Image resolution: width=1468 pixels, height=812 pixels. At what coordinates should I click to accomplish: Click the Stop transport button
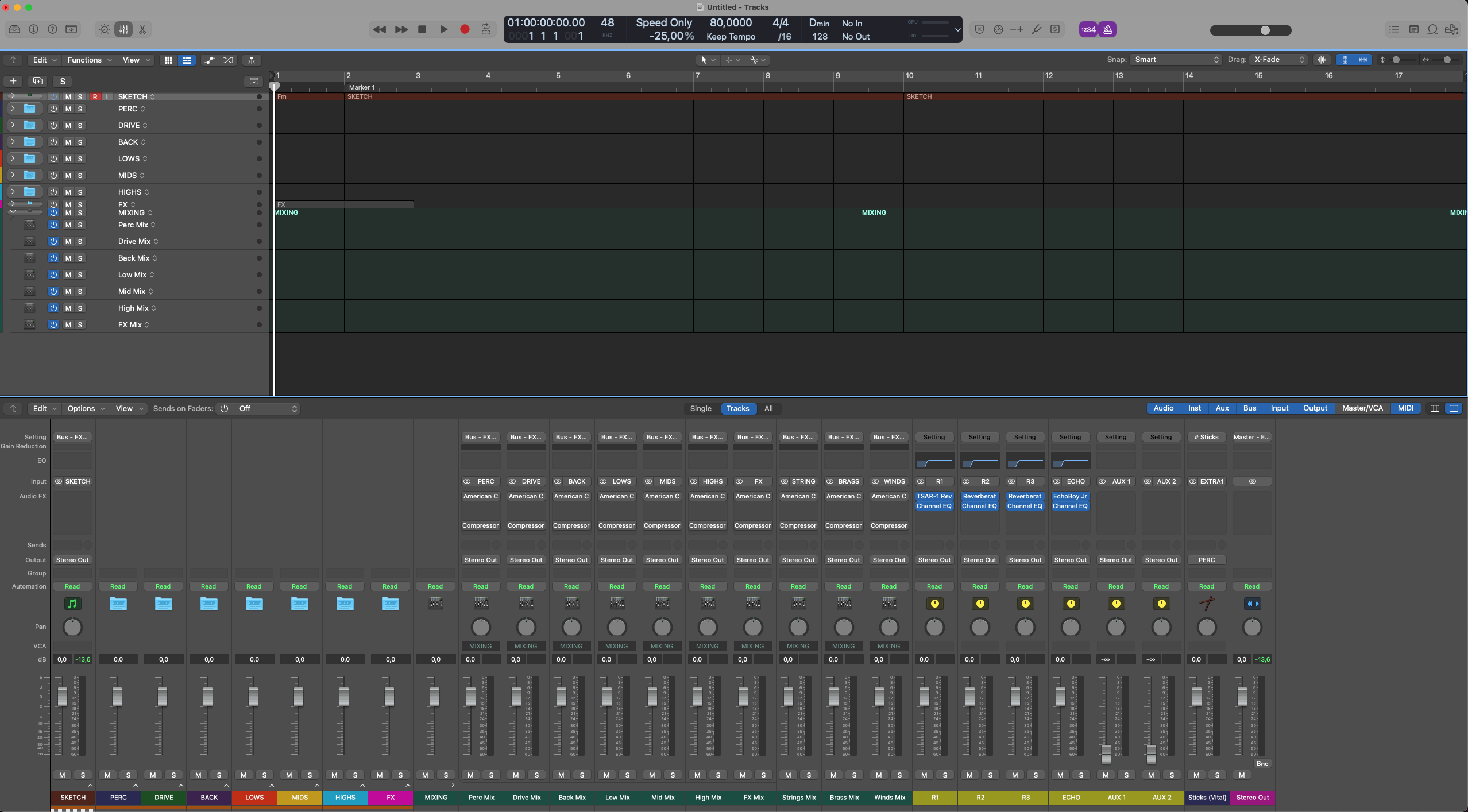tap(422, 29)
